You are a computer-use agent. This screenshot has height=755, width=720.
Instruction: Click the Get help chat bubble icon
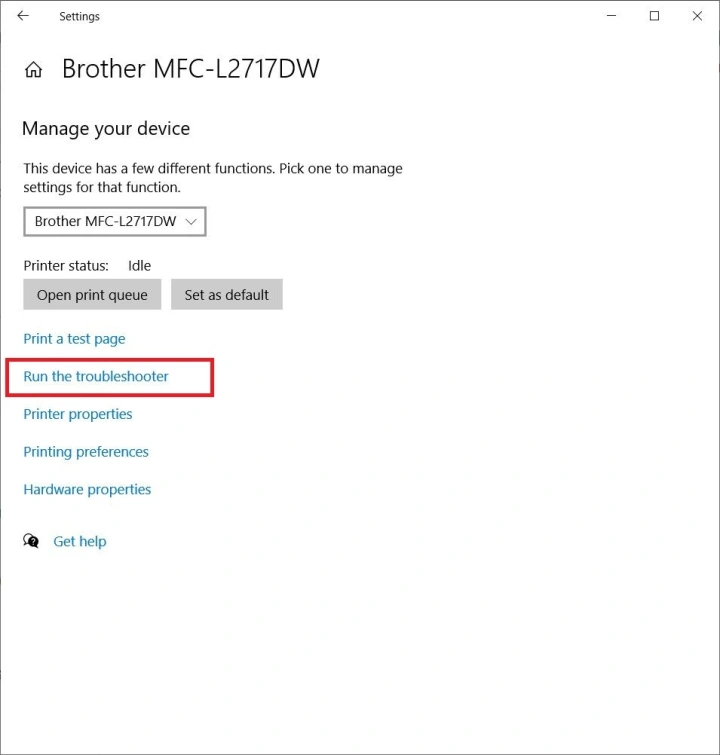tap(32, 541)
